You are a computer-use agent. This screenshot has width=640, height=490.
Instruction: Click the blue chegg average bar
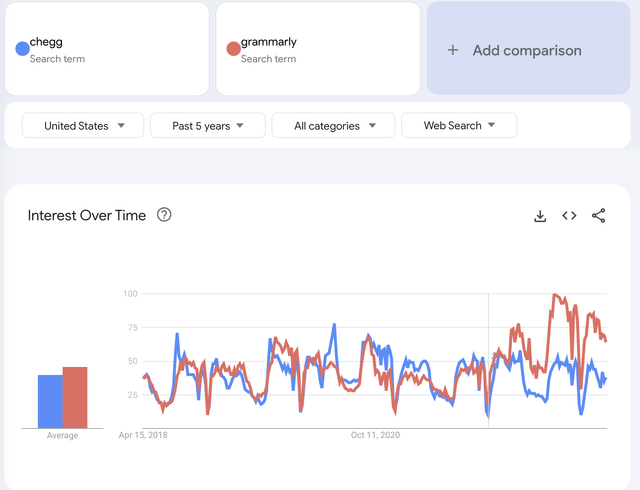click(x=50, y=401)
